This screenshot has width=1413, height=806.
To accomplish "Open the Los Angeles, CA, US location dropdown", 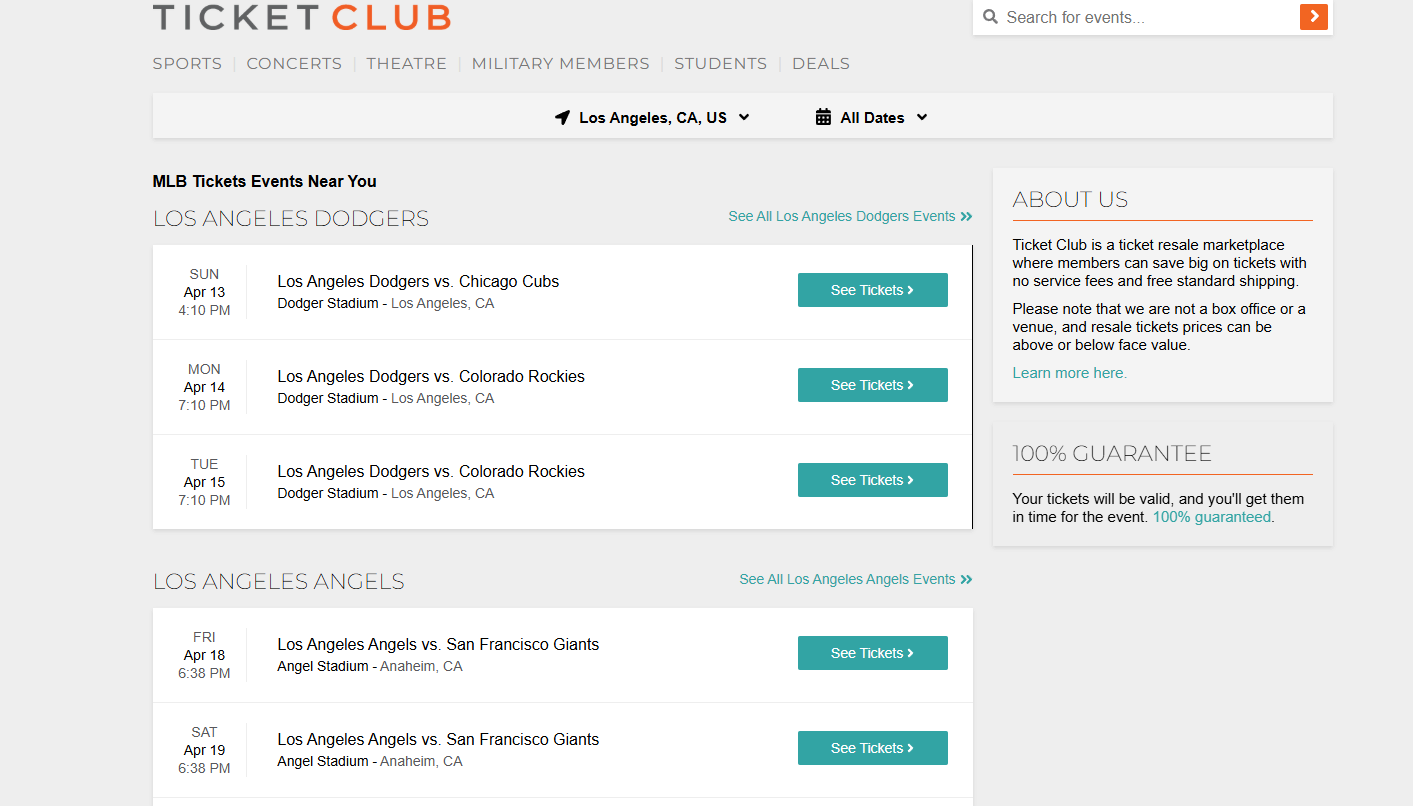I will [x=653, y=118].
